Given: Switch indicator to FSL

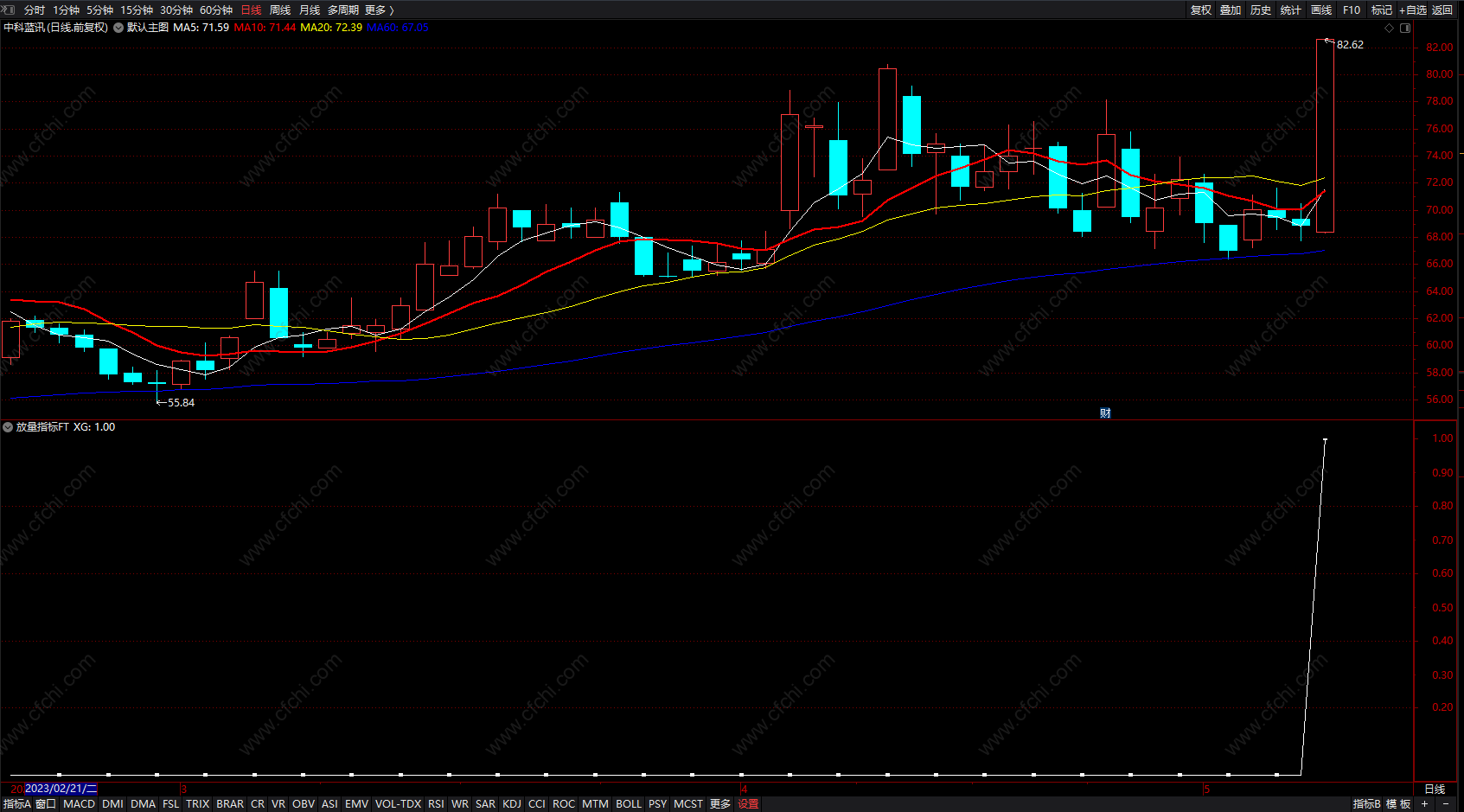Looking at the screenshot, I should pos(171,804).
